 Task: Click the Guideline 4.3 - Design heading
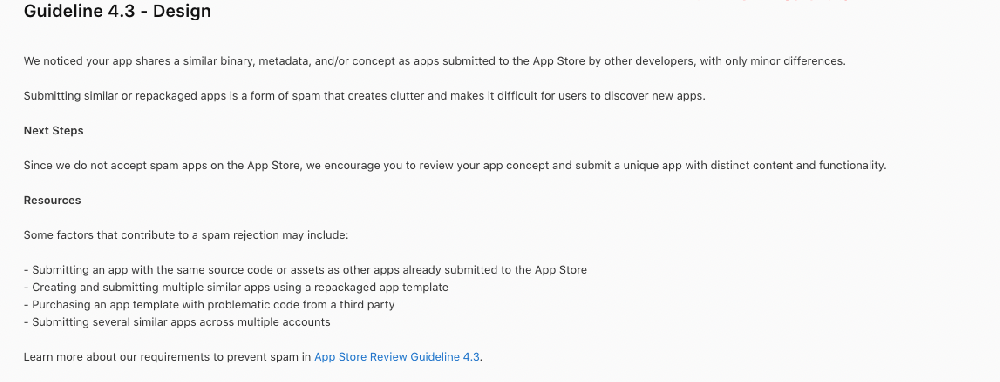(117, 11)
